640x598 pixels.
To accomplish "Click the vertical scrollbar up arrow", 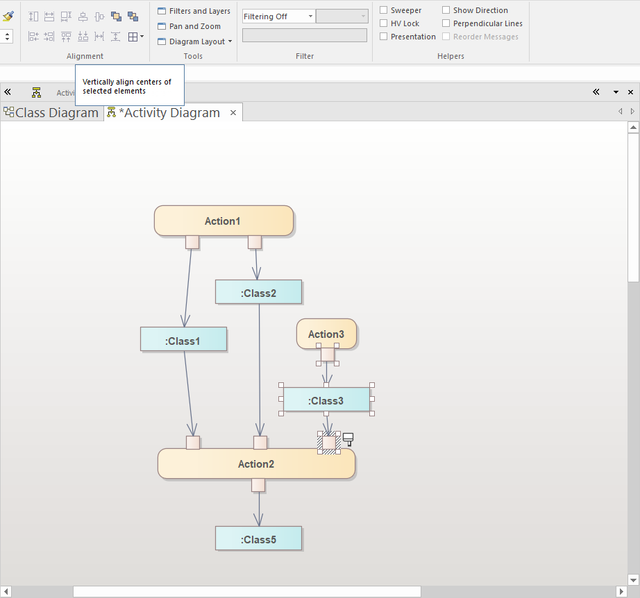I will click(633, 127).
